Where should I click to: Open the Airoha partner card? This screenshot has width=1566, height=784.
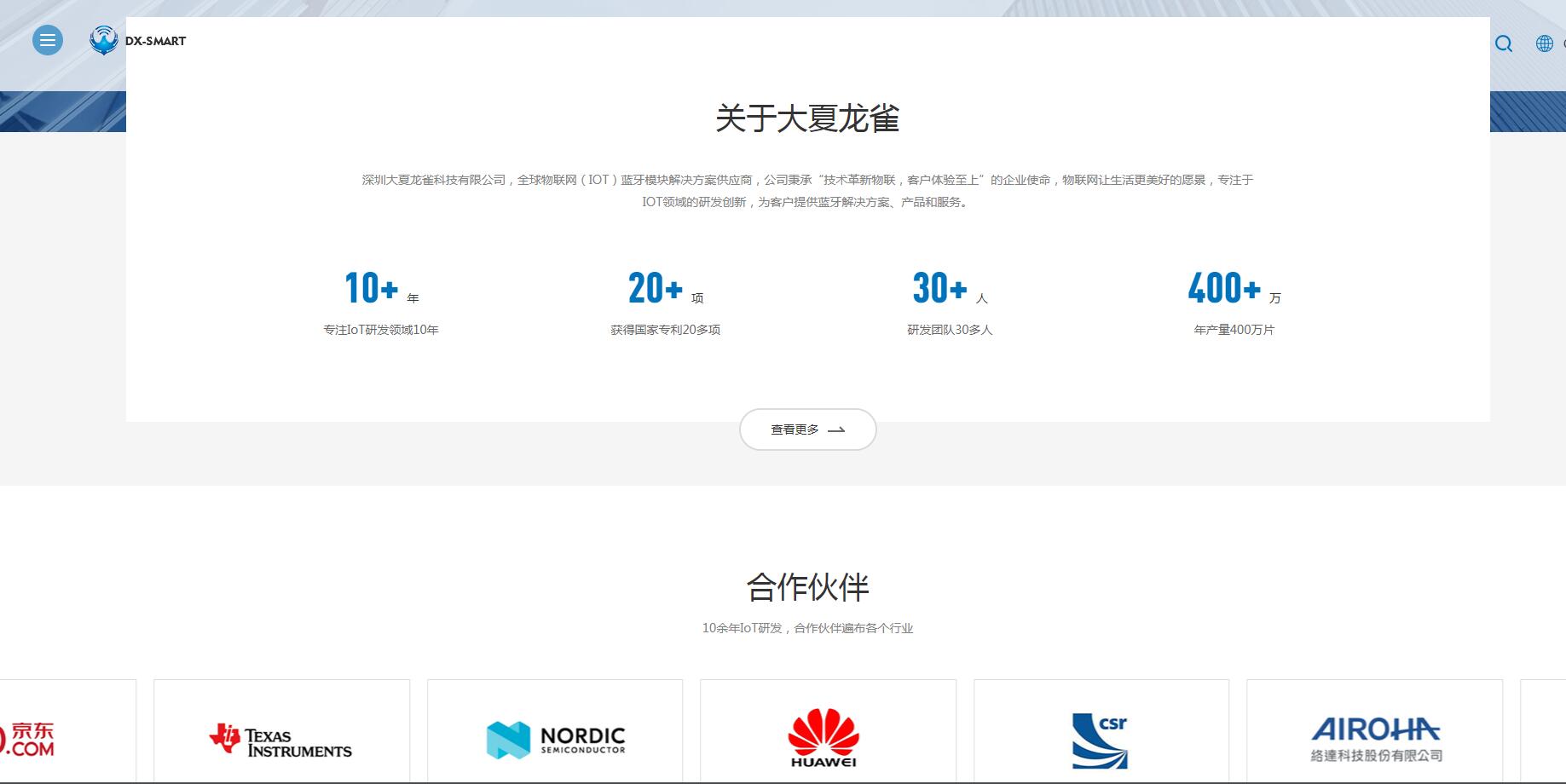point(1374,731)
